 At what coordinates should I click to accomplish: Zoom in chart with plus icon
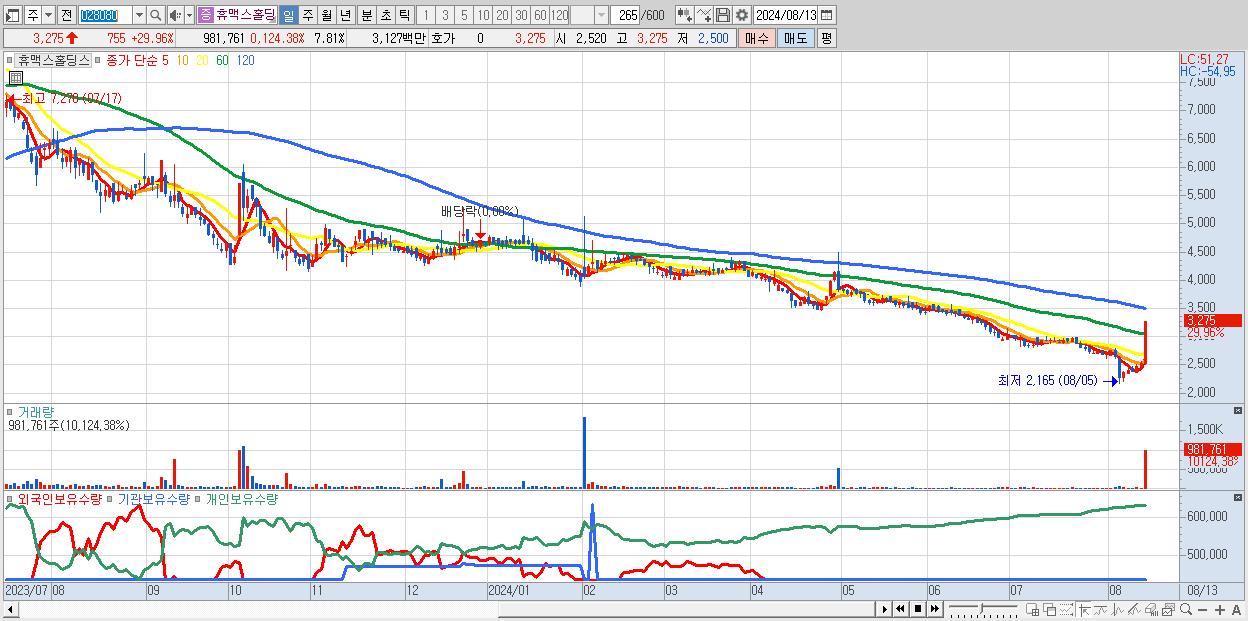[x=1220, y=609]
